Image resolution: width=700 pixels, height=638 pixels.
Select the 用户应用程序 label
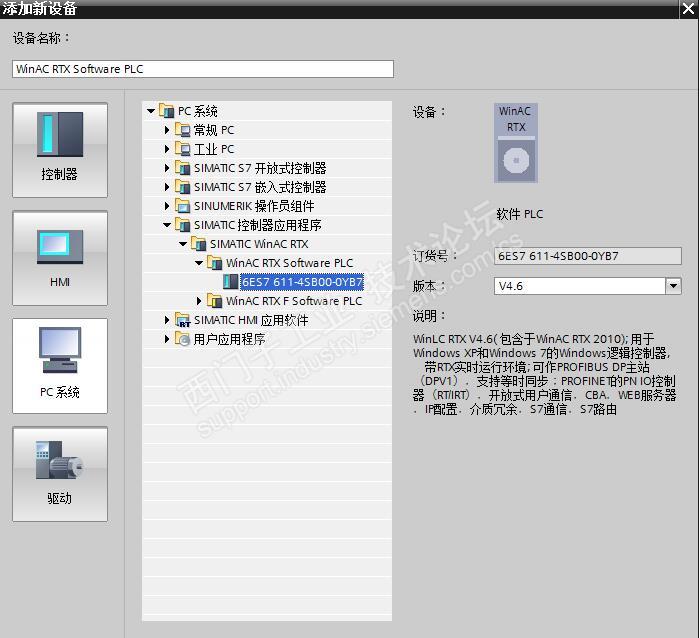(x=229, y=339)
